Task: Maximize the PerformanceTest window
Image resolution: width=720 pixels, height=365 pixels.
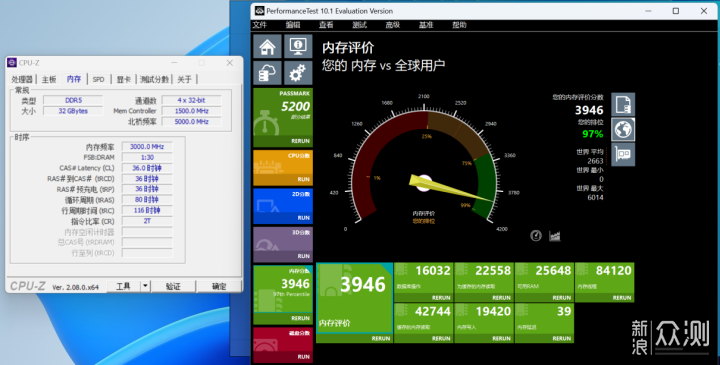Action: pos(675,11)
